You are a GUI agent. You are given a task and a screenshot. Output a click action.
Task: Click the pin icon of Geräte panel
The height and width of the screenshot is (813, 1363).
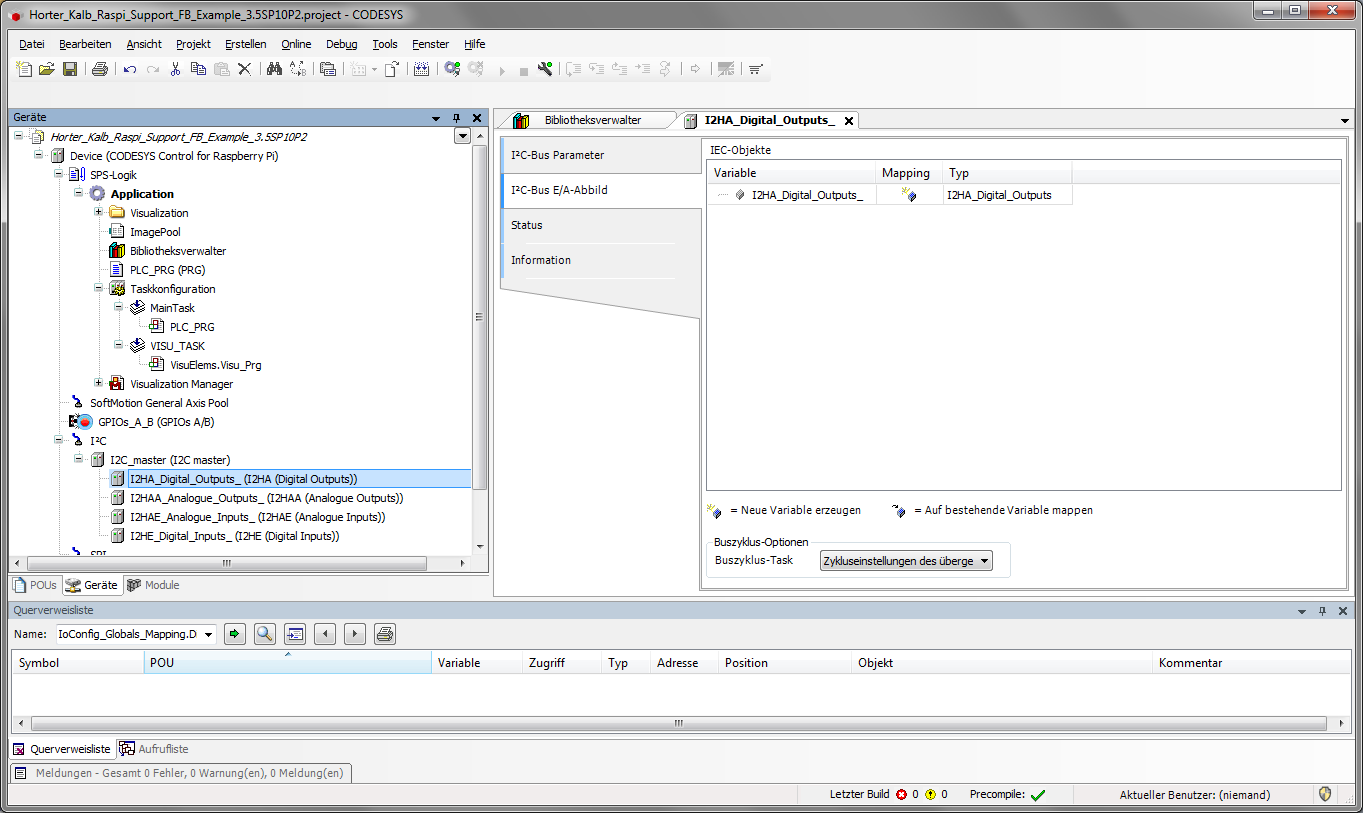456,117
